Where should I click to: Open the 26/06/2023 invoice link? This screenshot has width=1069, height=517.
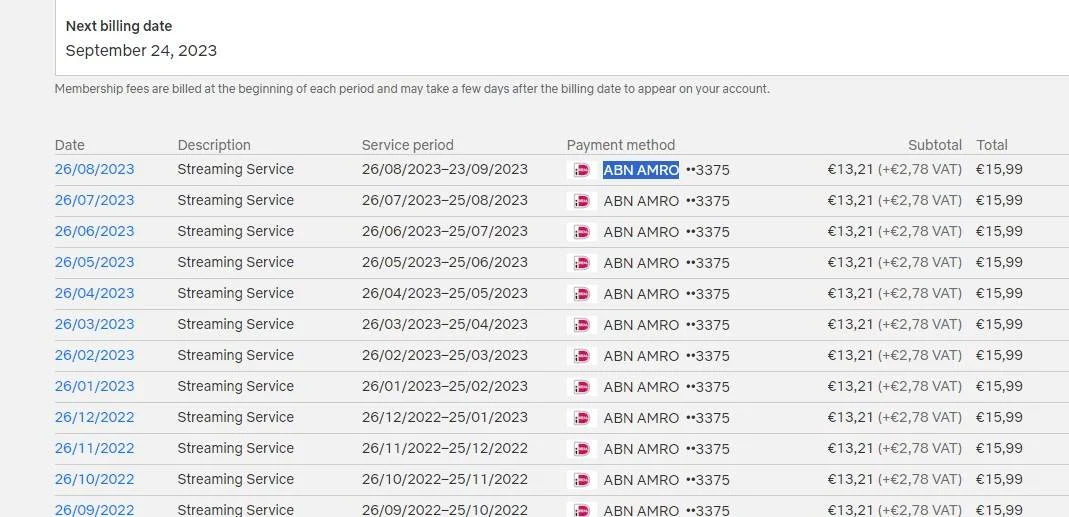(95, 231)
